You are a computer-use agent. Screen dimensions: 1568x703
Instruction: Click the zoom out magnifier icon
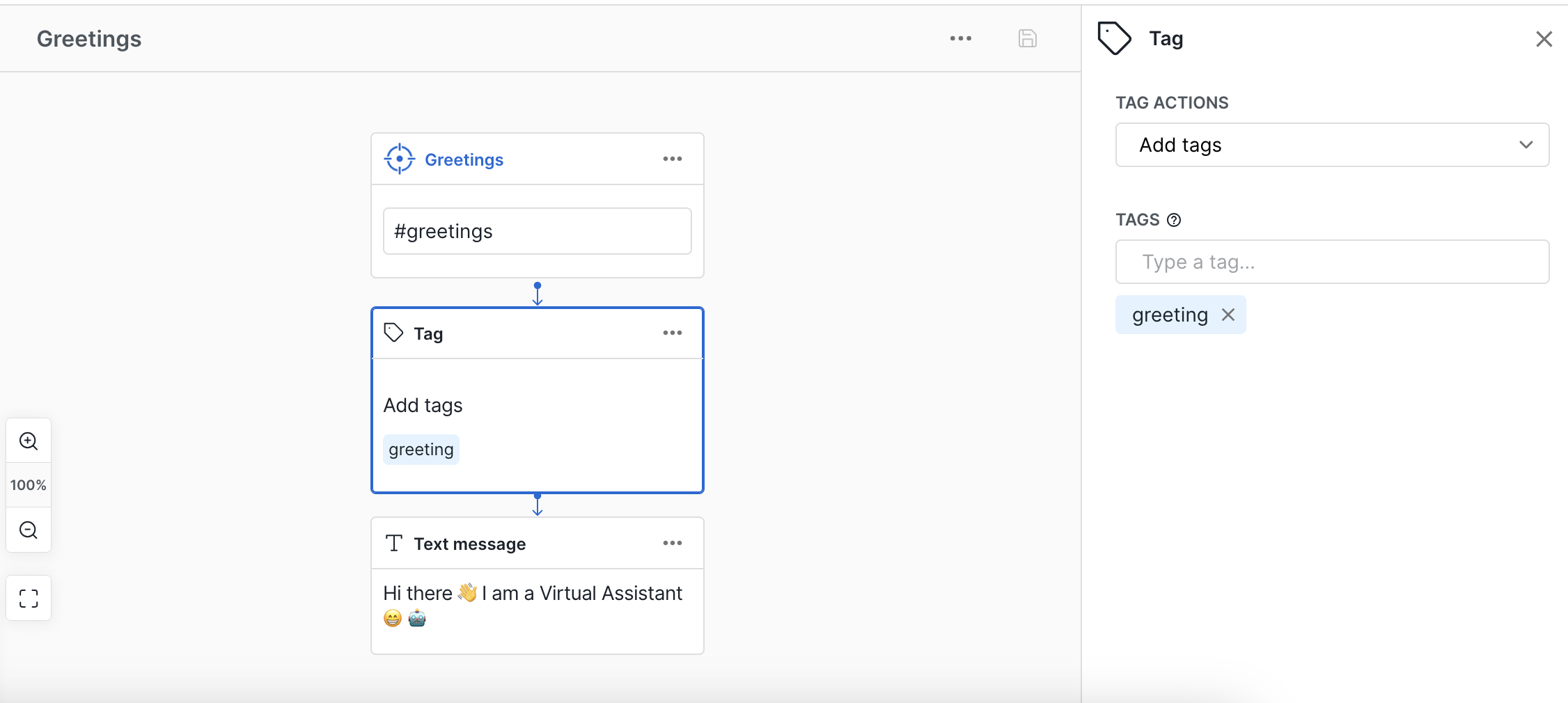[x=29, y=530]
